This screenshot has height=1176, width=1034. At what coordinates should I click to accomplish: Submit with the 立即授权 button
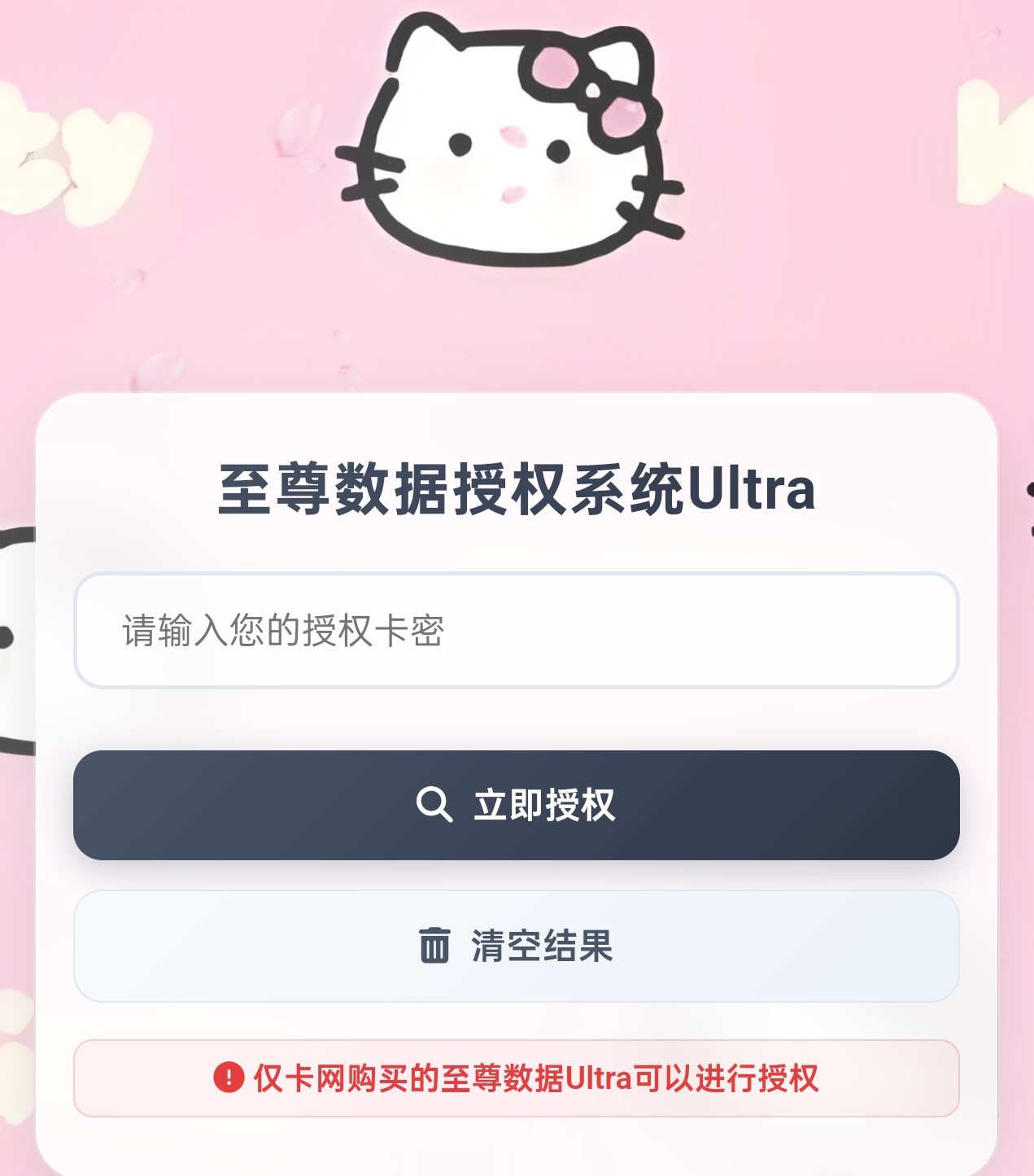517,805
